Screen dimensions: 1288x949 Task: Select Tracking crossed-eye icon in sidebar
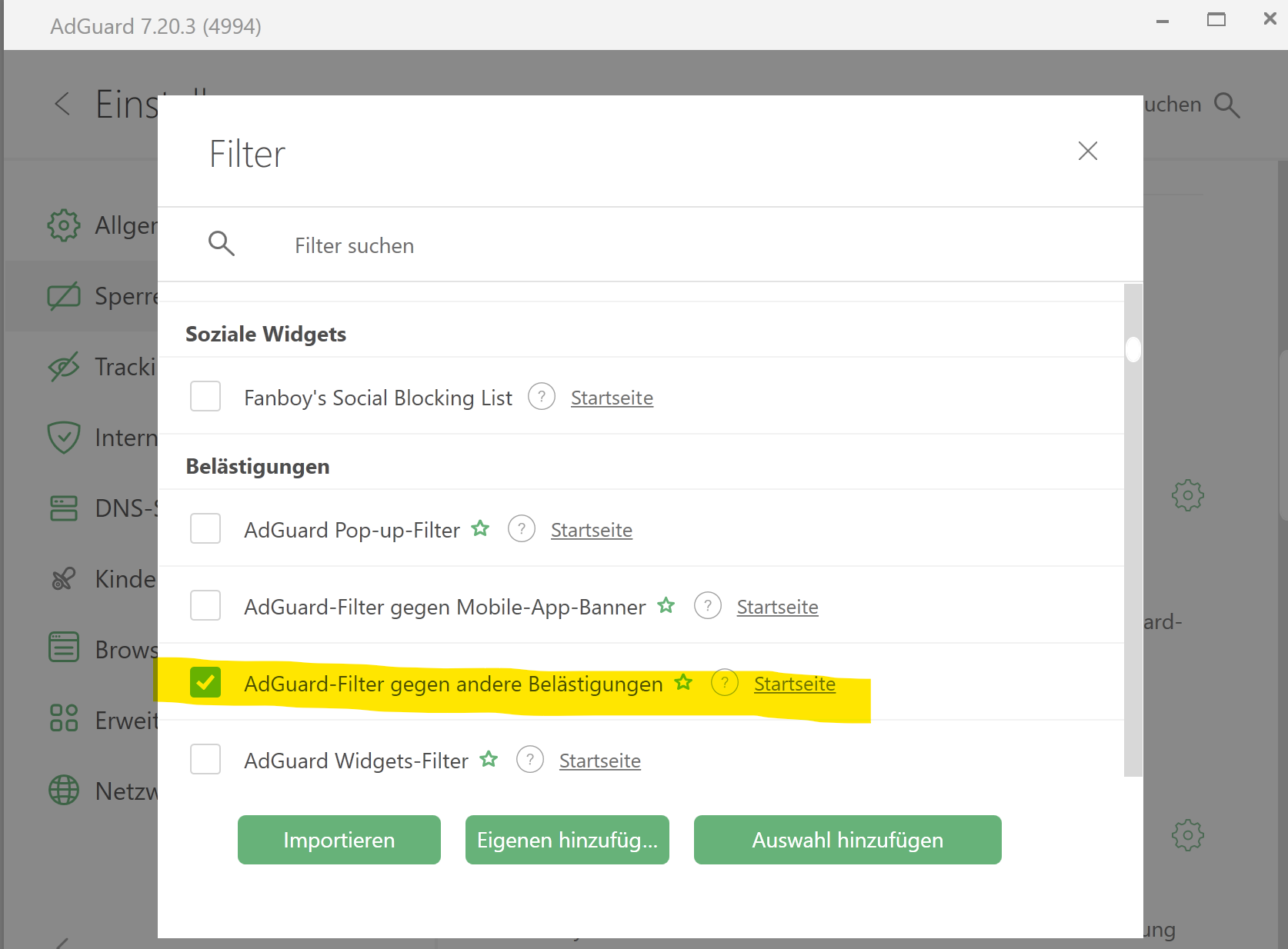pyautogui.click(x=63, y=367)
